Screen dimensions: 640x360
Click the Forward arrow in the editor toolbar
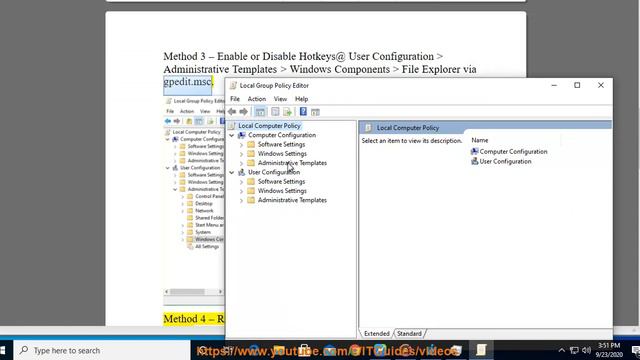[x=244, y=112]
